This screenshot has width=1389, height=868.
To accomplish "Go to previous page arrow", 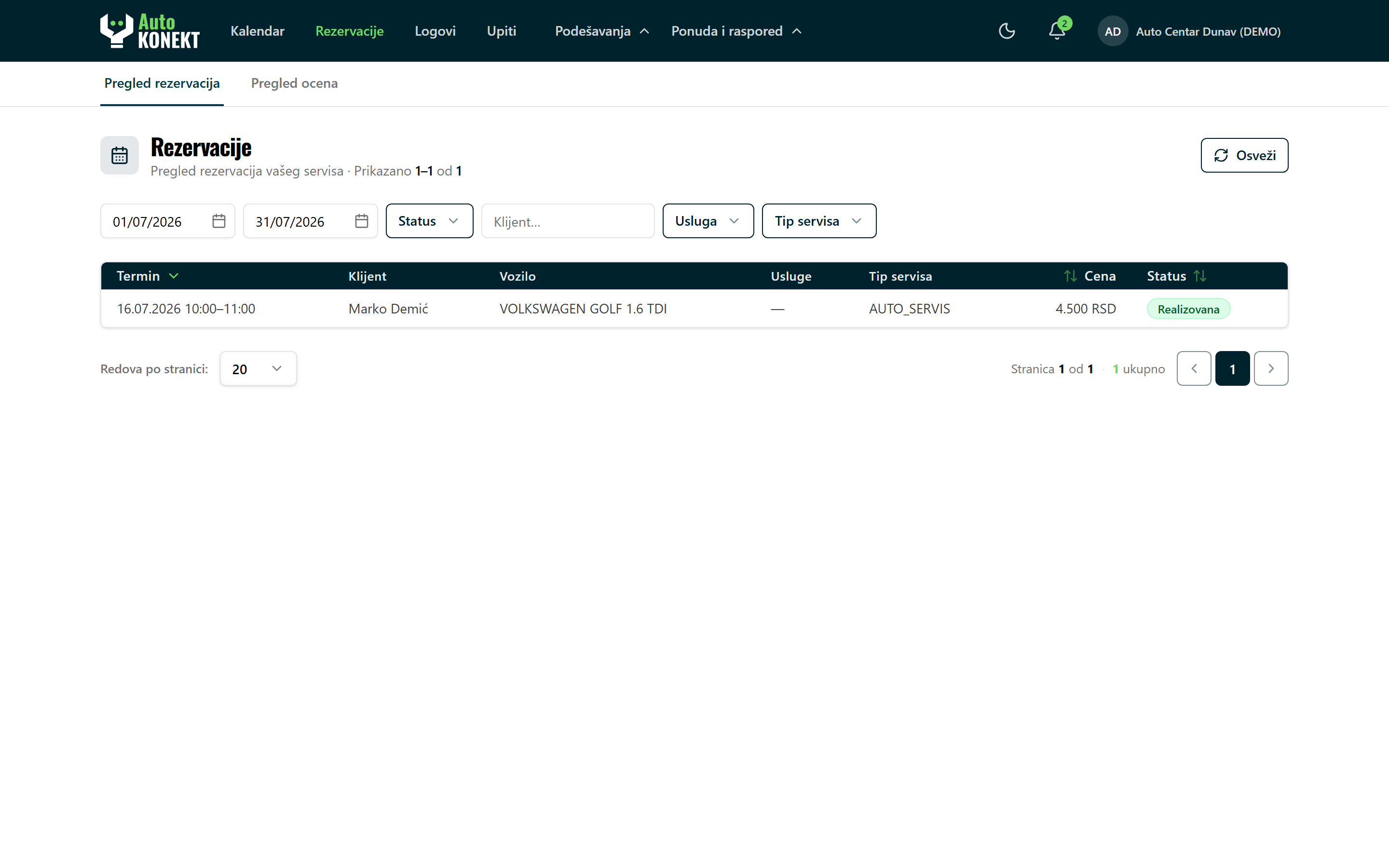I will coord(1194,368).
